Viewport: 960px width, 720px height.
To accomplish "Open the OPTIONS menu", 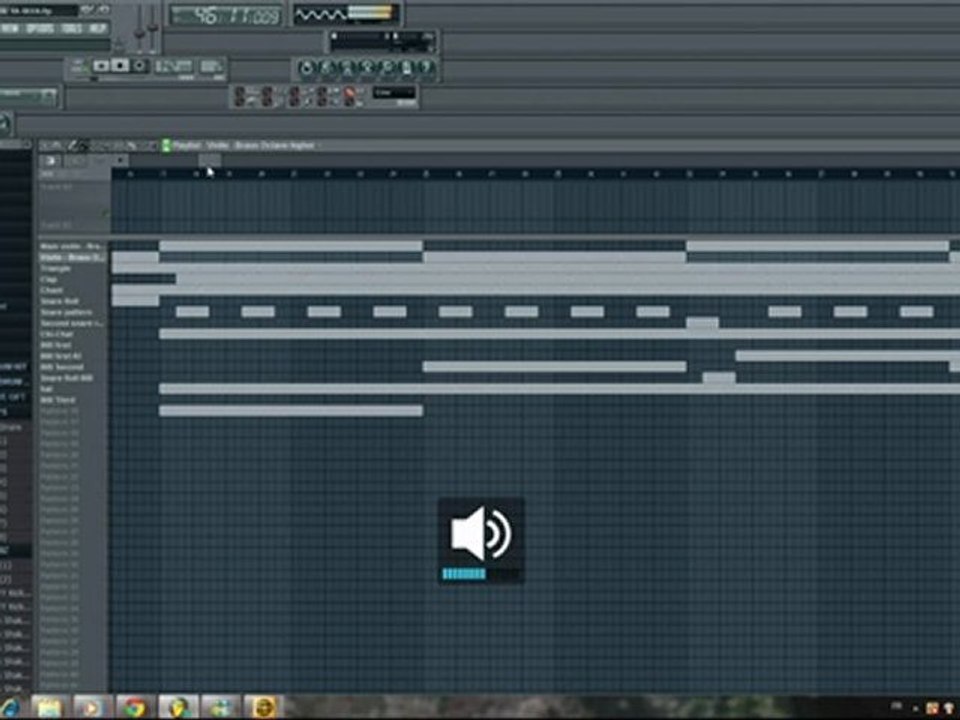I will click(40, 28).
